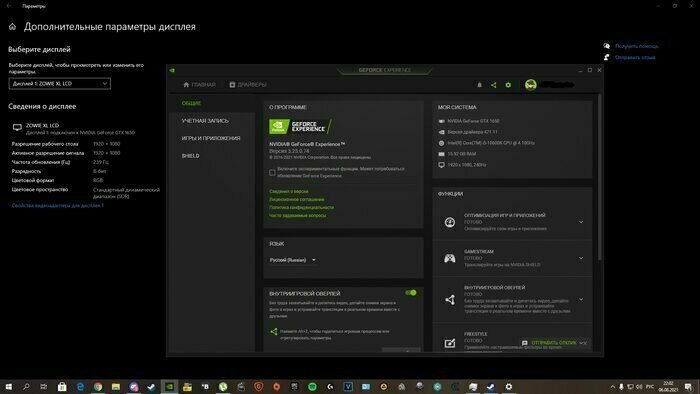Open the notification center in system tray
This screenshot has width=700, height=394.
coord(690,386)
